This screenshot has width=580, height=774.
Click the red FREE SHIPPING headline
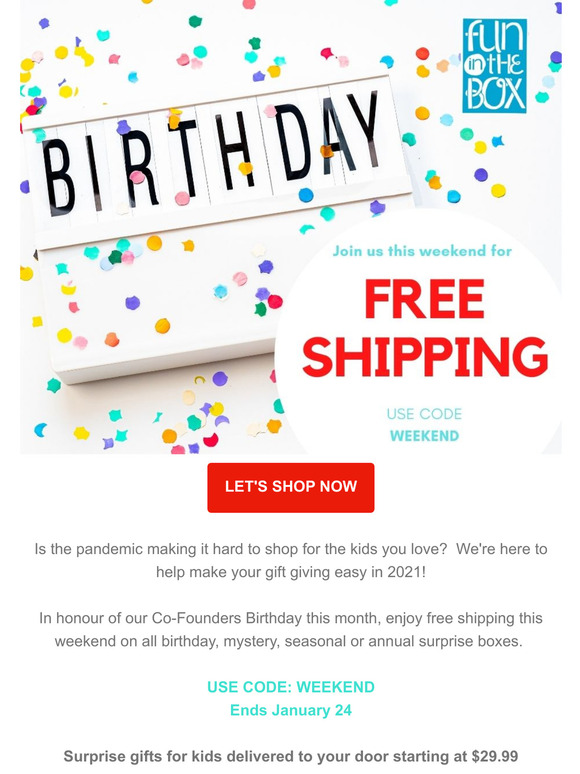click(425, 327)
